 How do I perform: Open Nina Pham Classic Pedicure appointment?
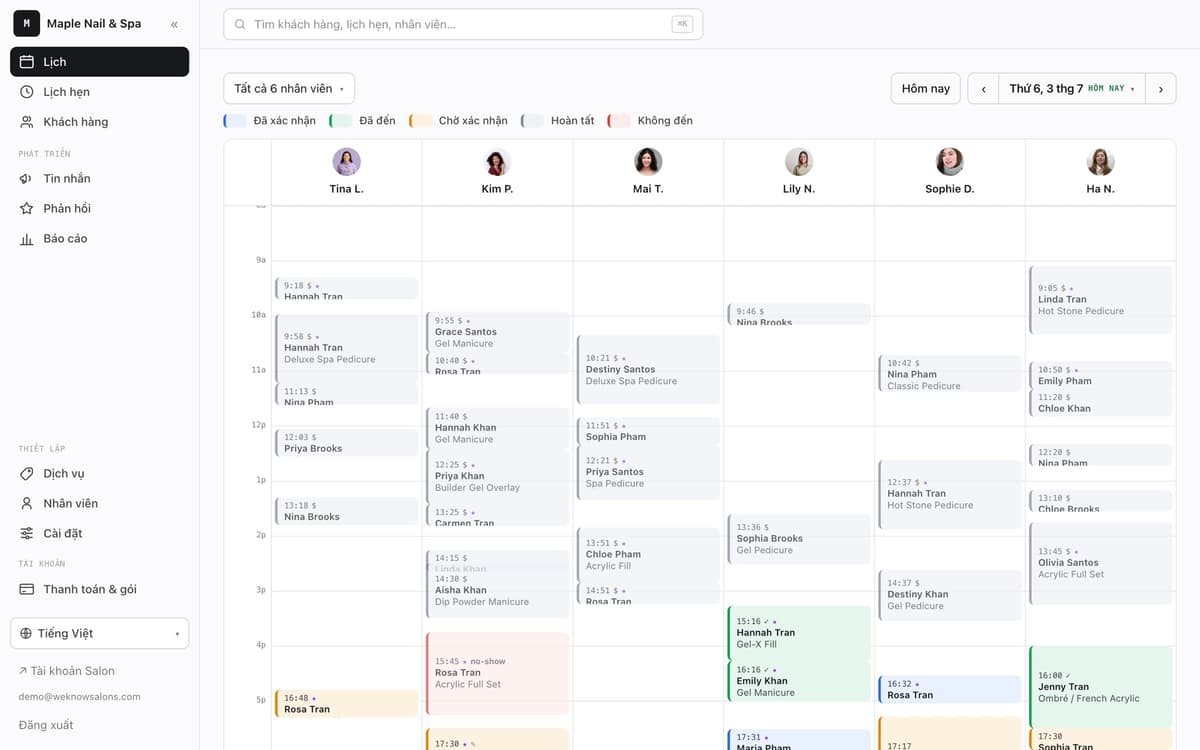950,374
